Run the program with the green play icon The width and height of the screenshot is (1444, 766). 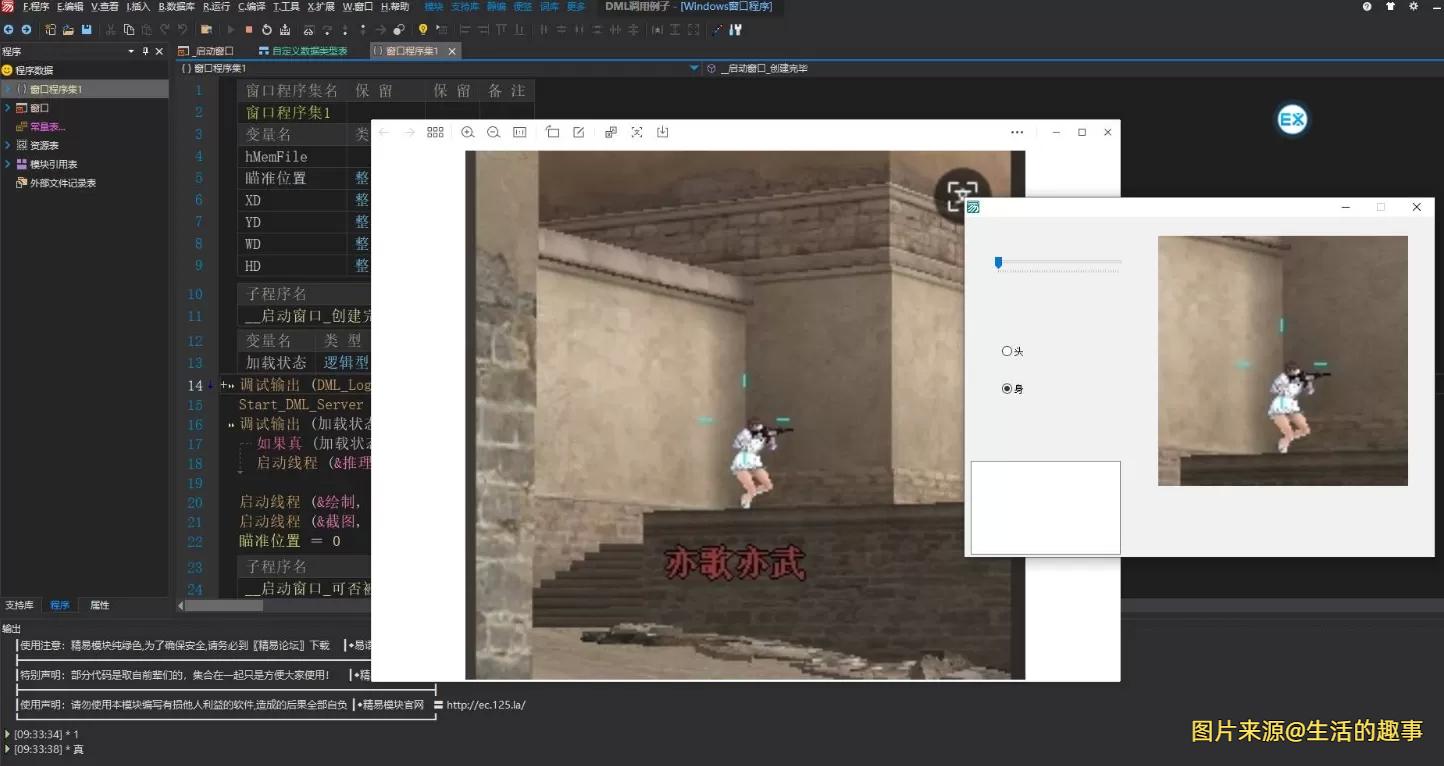tap(231, 29)
